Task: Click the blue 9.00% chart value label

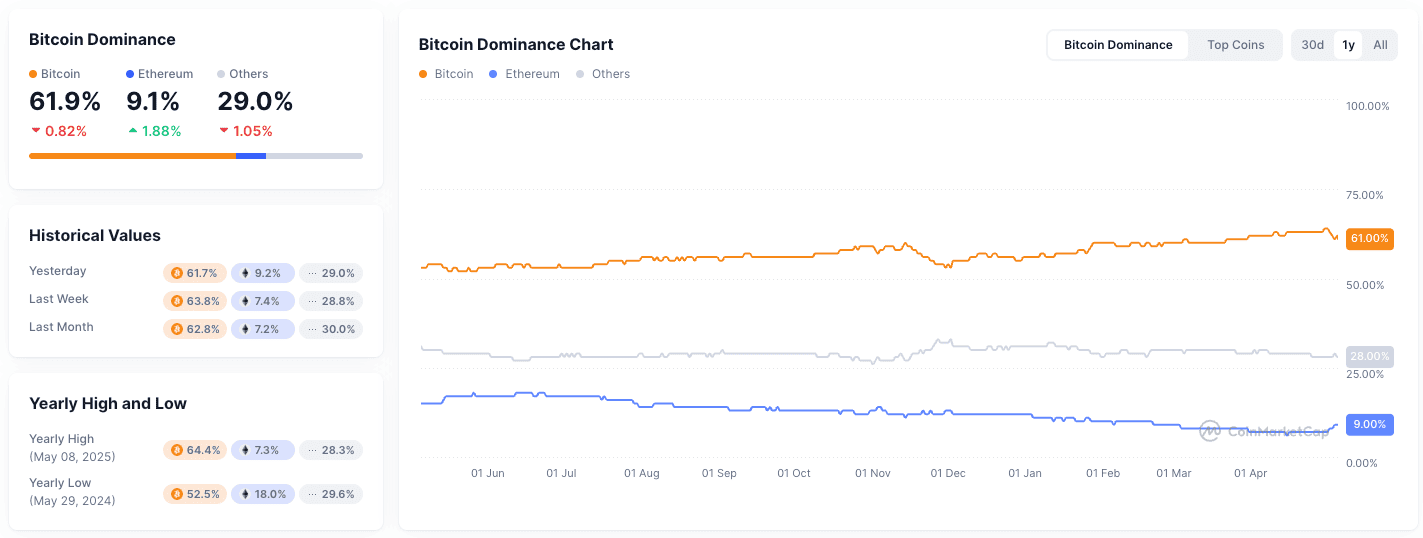Action: (1369, 424)
